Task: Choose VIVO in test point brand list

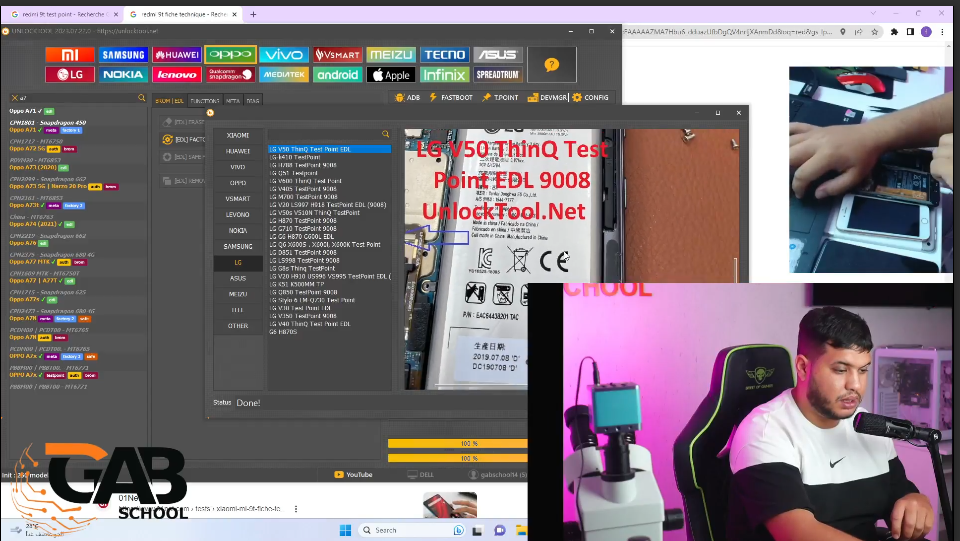Action: pyautogui.click(x=238, y=167)
